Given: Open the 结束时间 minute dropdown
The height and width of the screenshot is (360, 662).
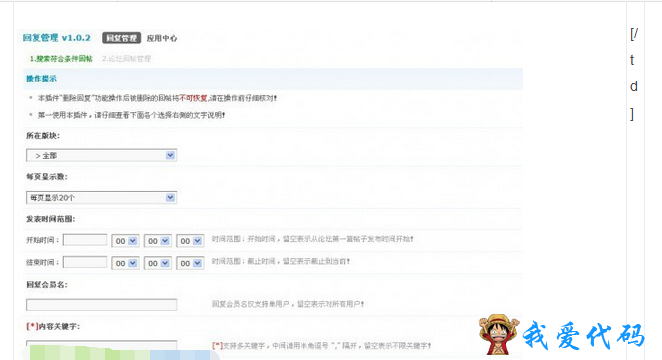Looking at the screenshot, I should [157, 263].
